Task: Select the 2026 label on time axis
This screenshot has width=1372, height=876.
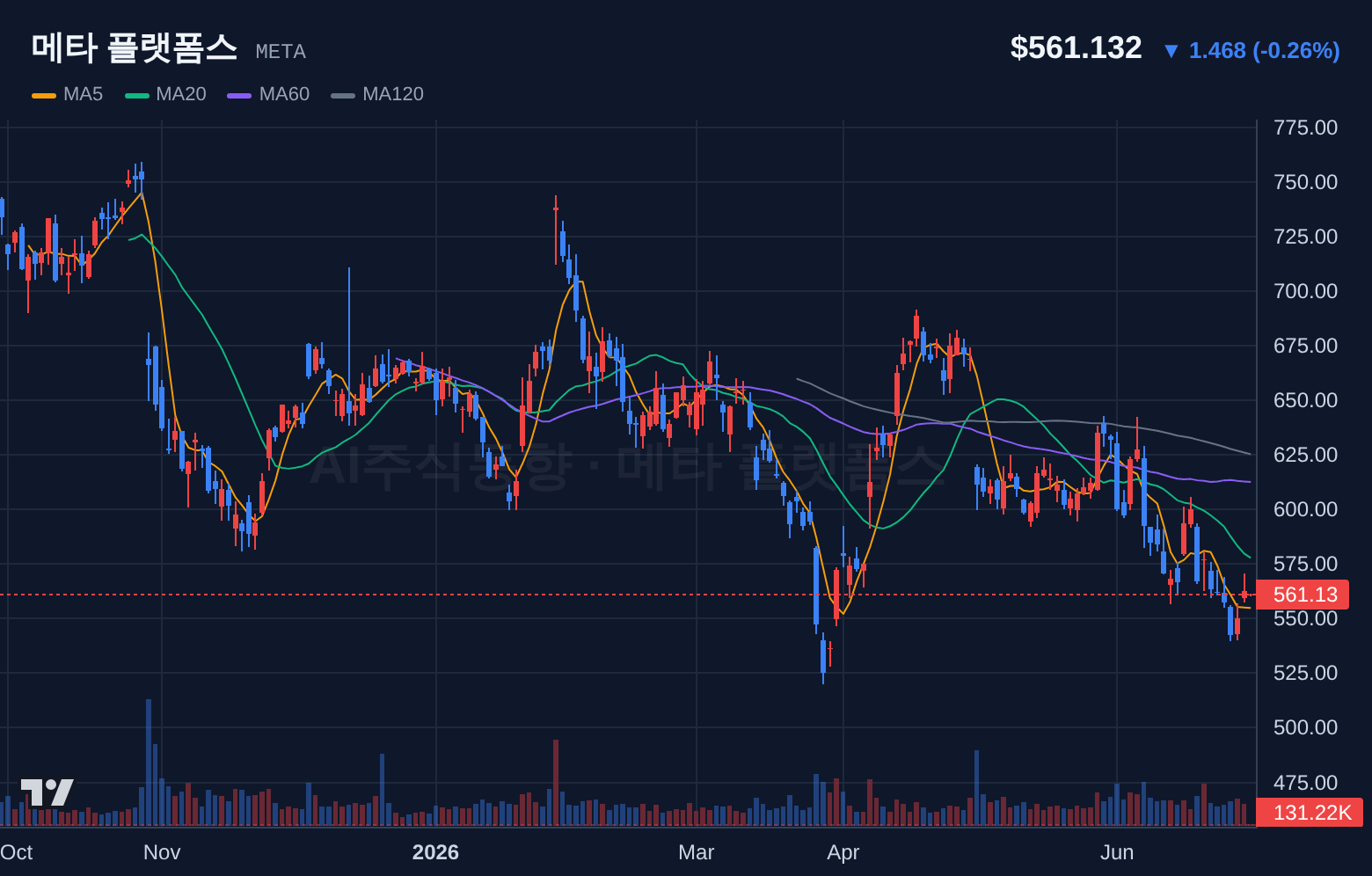Action: coord(435,852)
